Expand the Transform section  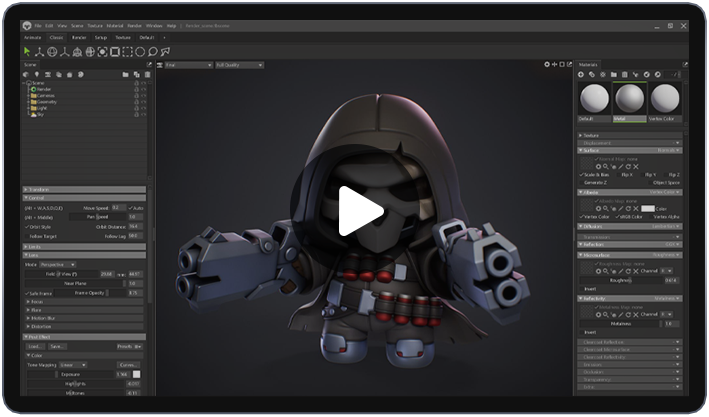pos(84,190)
